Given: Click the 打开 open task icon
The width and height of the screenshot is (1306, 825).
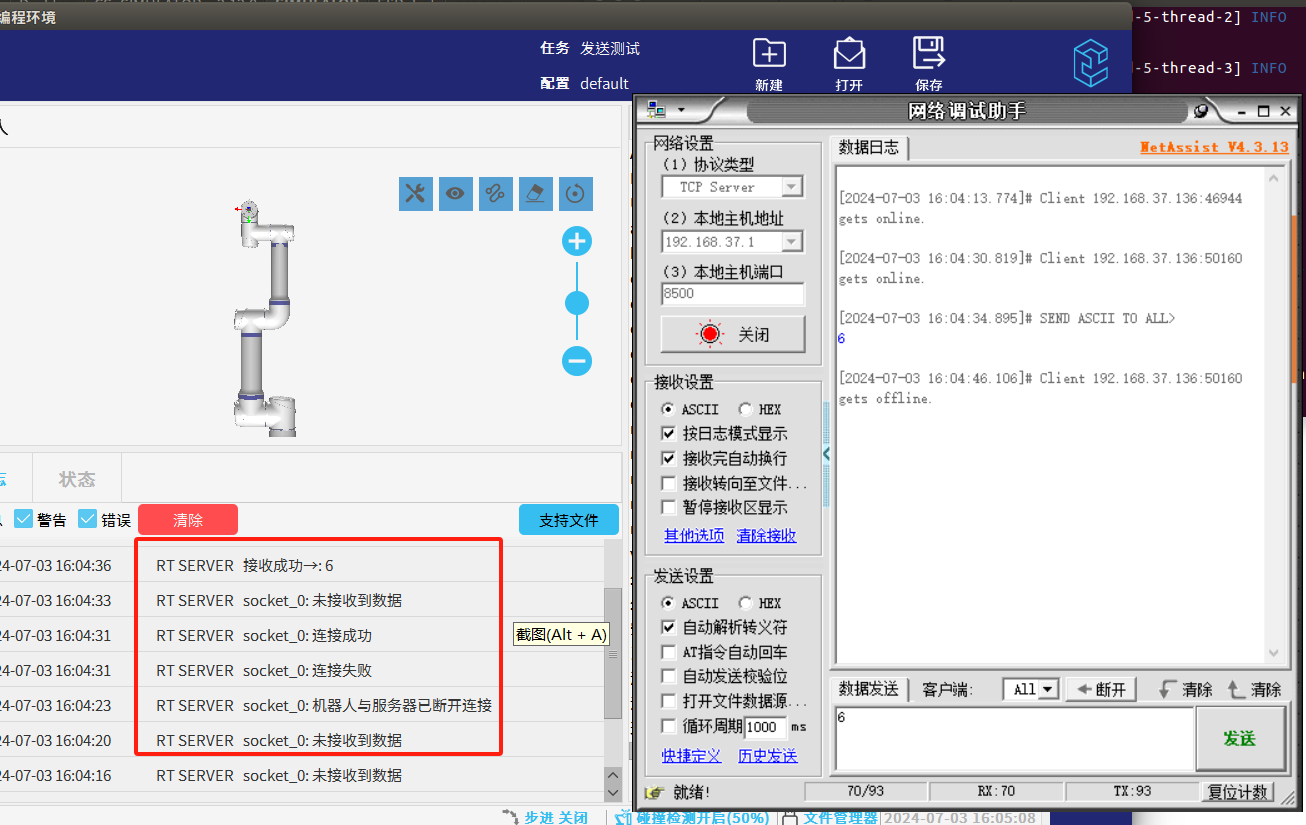Looking at the screenshot, I should click(x=849, y=55).
